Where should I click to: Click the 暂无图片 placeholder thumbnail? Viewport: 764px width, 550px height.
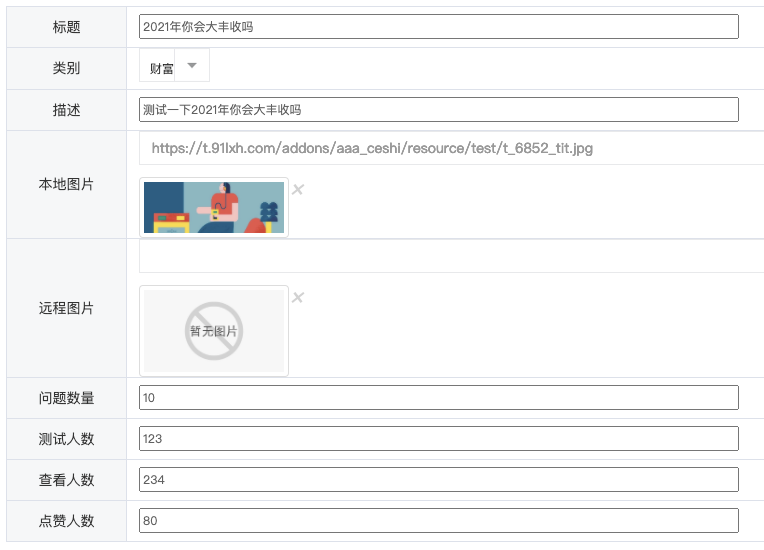click(214, 331)
